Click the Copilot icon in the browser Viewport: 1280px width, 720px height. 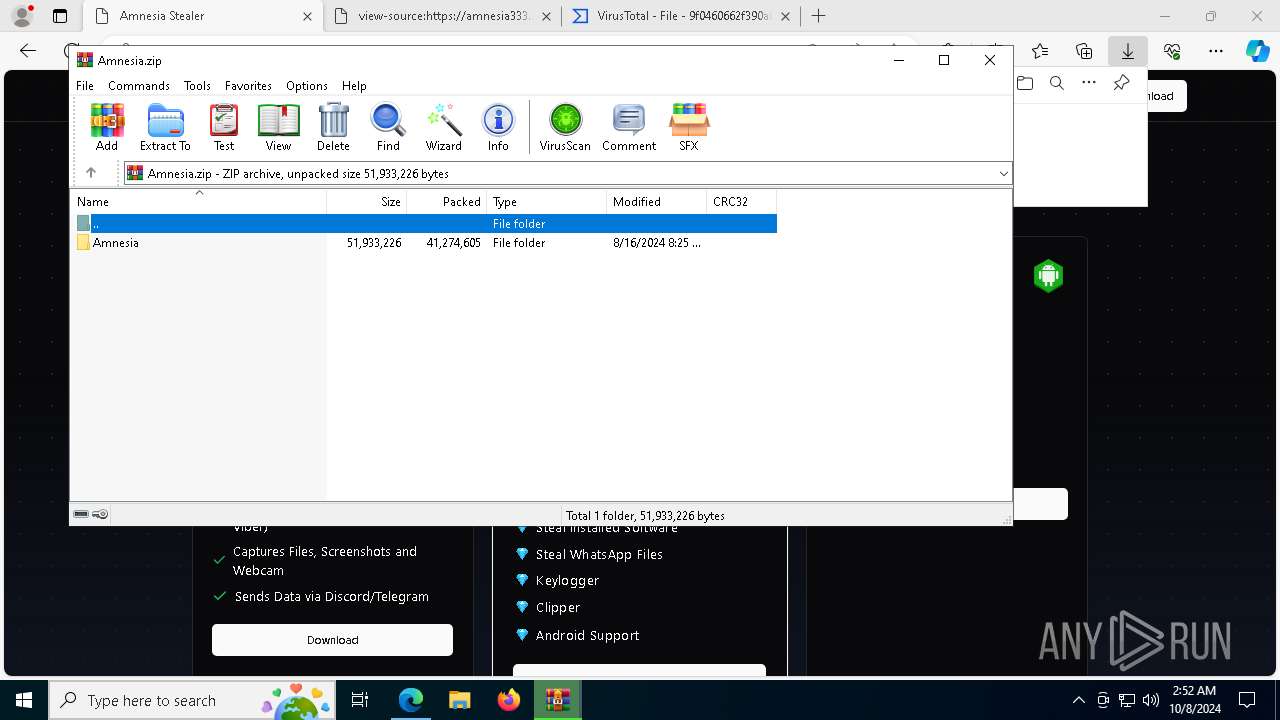click(x=1257, y=51)
